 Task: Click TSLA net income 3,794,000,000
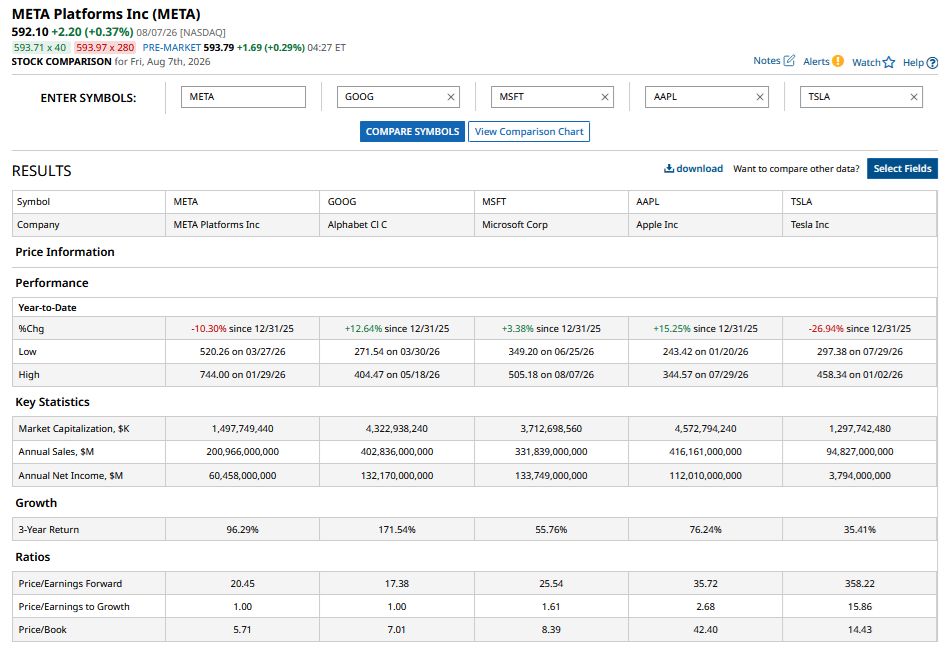point(860,475)
